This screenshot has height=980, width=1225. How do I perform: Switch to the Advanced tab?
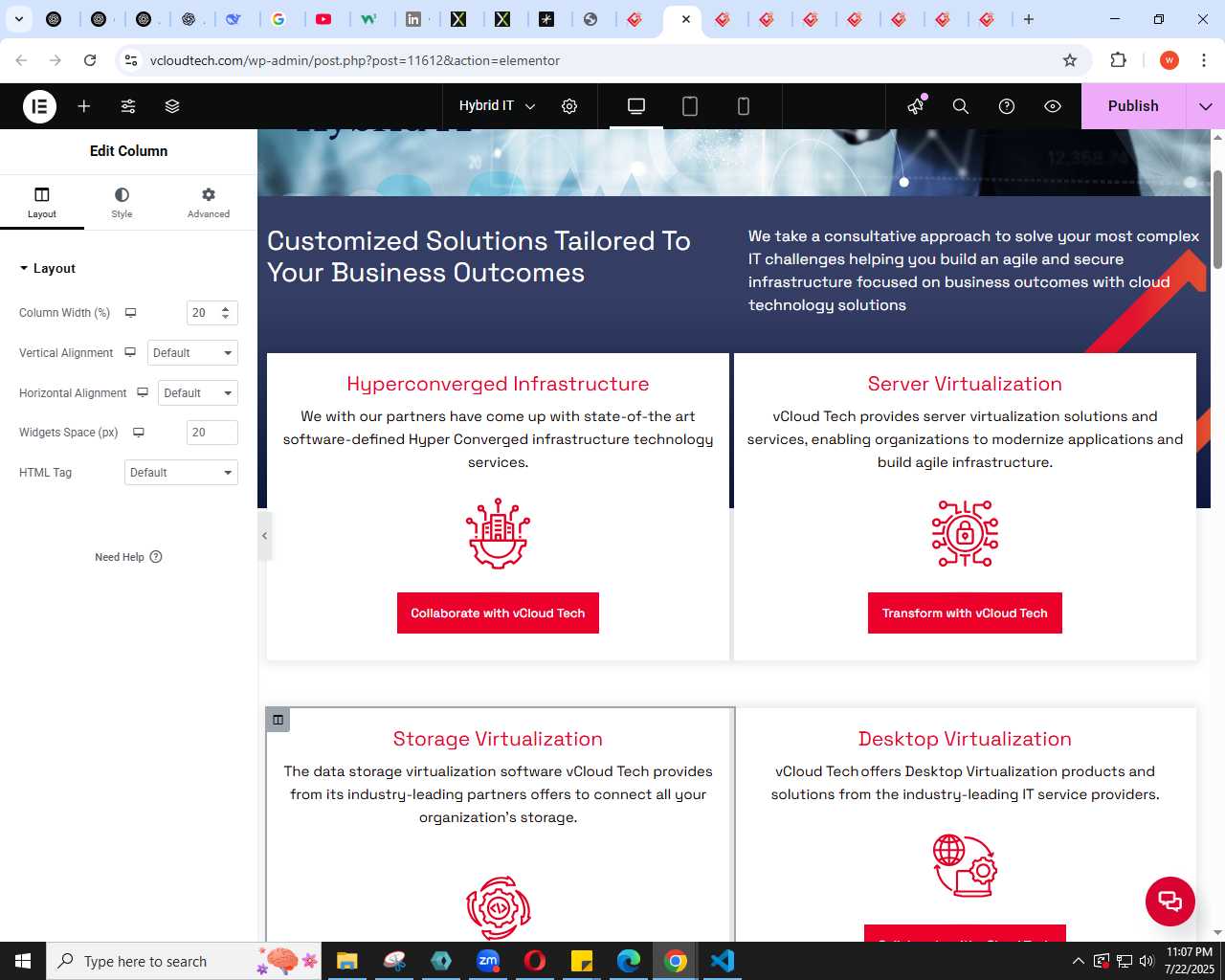(x=209, y=202)
